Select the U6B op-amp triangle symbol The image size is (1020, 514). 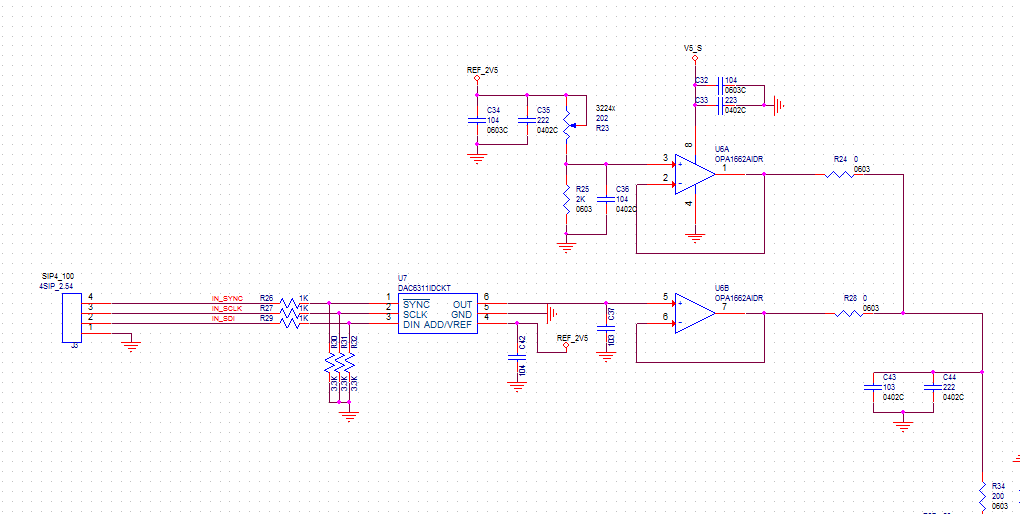coord(695,313)
